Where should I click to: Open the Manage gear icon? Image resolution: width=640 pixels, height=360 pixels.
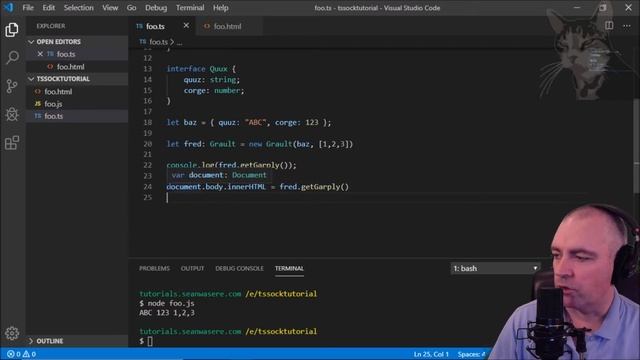12,333
